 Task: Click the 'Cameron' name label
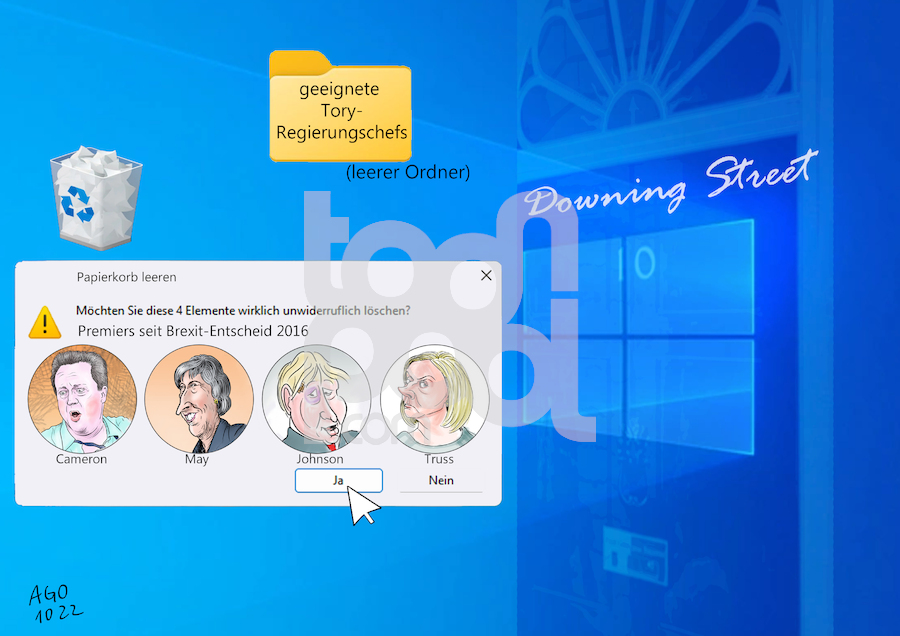(x=82, y=459)
